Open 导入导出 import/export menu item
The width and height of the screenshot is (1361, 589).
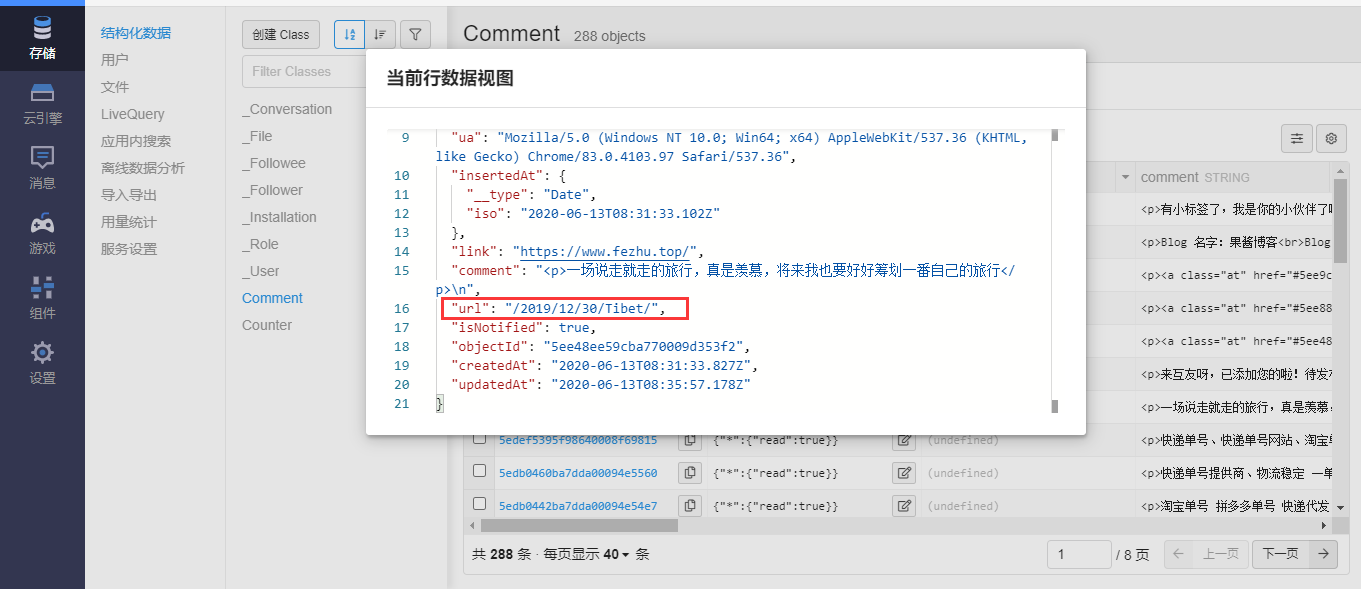[129, 195]
